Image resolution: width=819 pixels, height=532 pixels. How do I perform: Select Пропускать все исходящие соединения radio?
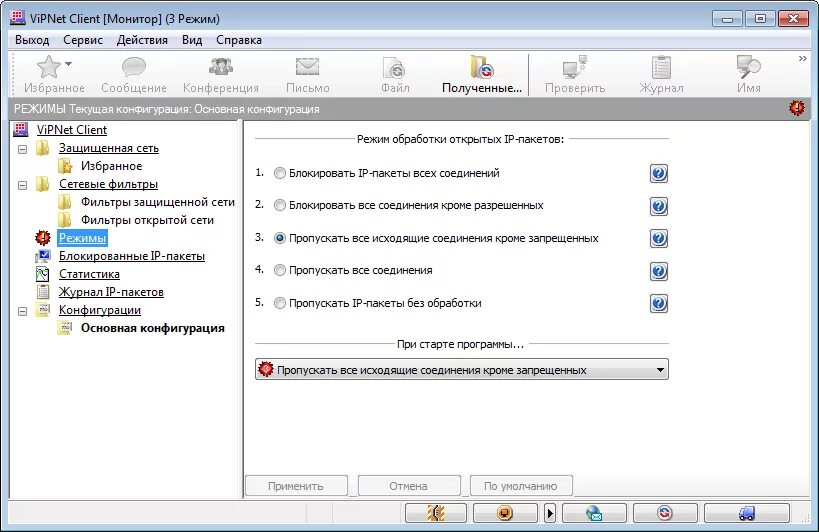pos(280,238)
